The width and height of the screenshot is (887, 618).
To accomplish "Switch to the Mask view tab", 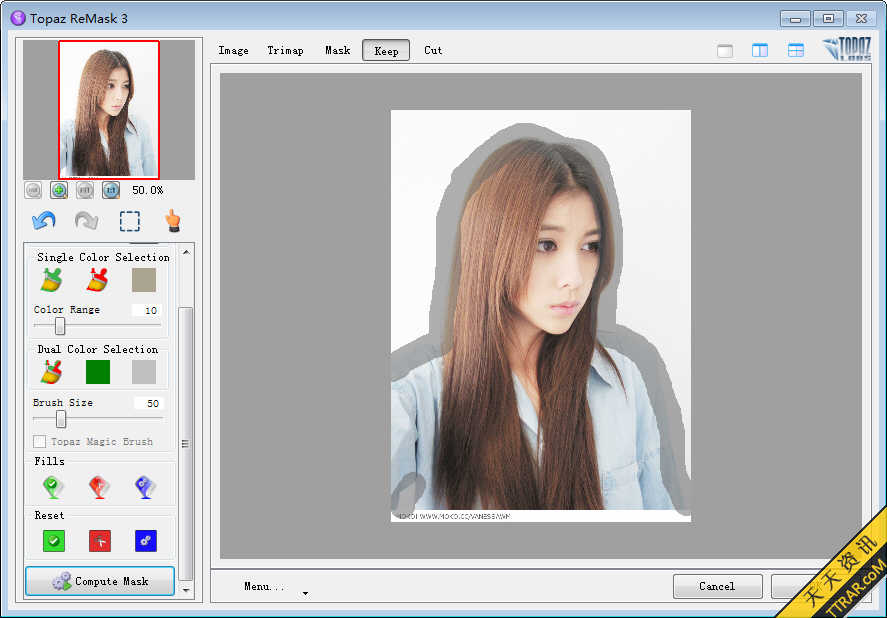I will (x=337, y=51).
